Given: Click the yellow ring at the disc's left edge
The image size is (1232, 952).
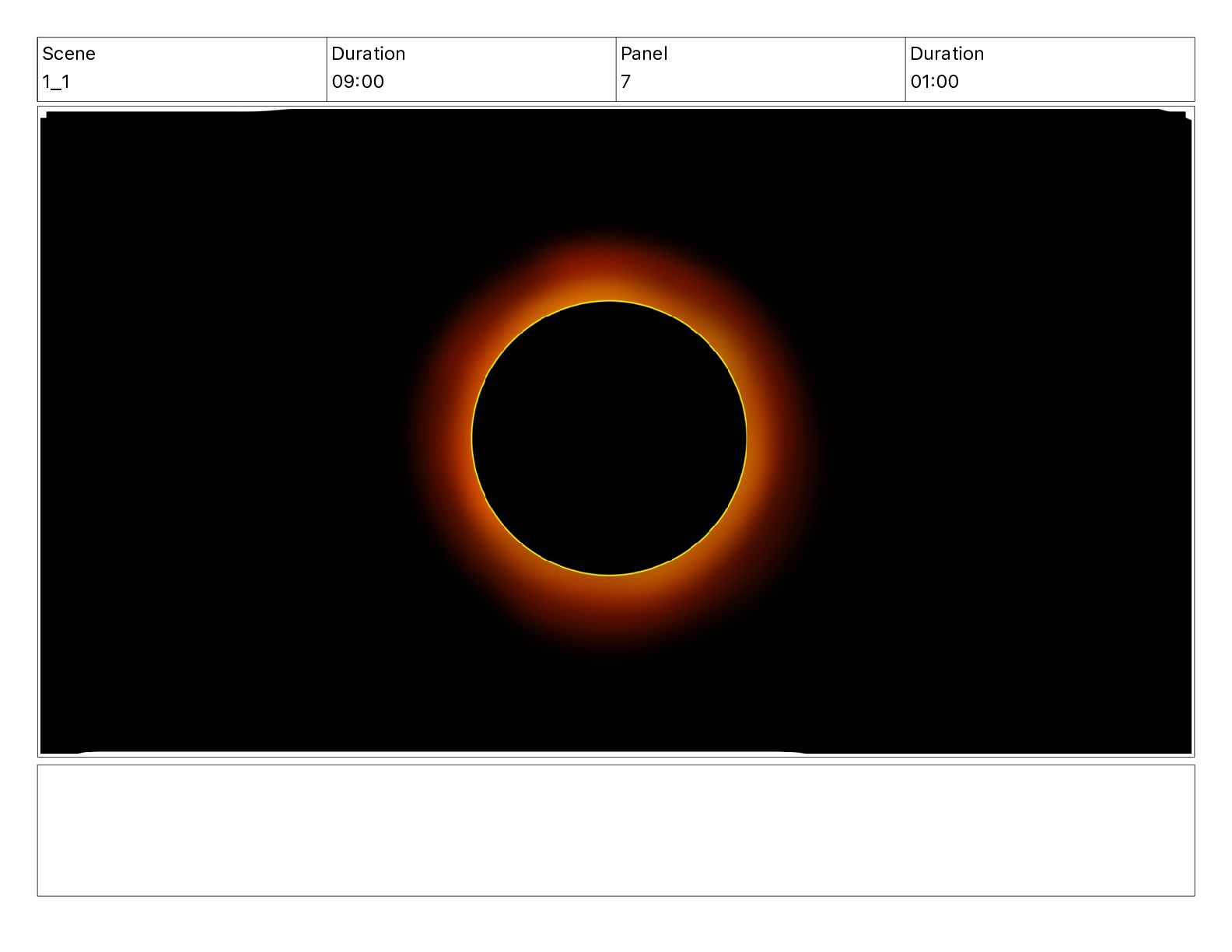Looking at the screenshot, I should pos(472,438).
